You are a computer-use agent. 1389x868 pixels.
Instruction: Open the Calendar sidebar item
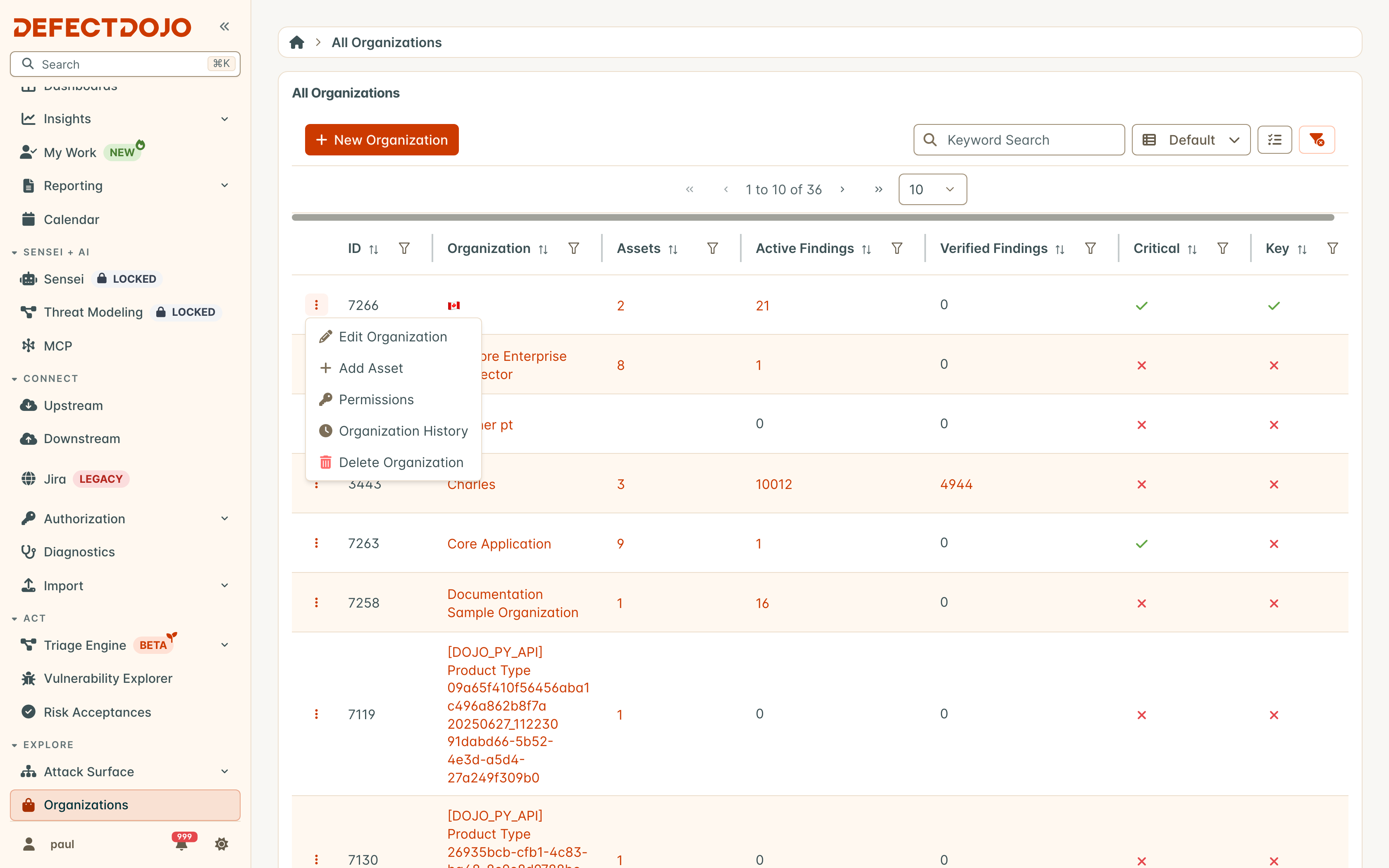tap(125, 219)
